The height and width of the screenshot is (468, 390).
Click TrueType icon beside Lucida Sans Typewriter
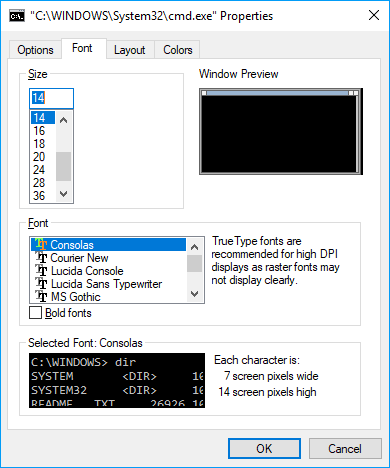(x=41, y=284)
